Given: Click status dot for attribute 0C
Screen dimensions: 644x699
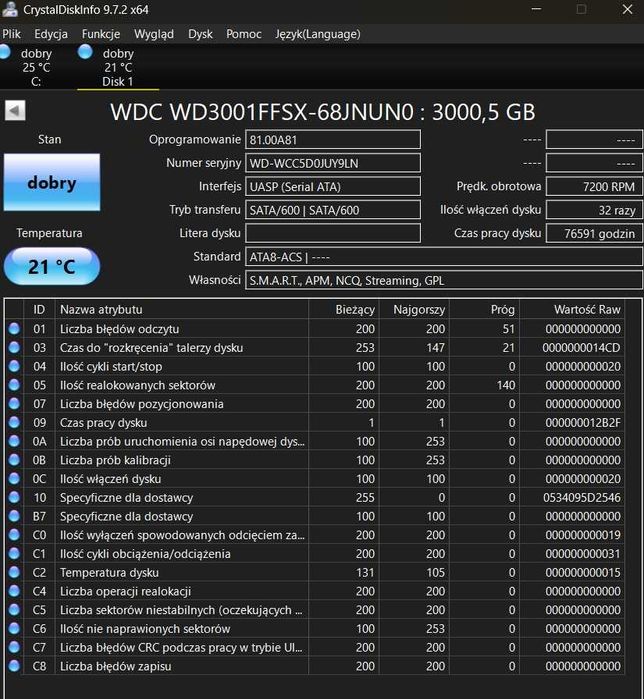Looking at the screenshot, I should coord(14,478).
